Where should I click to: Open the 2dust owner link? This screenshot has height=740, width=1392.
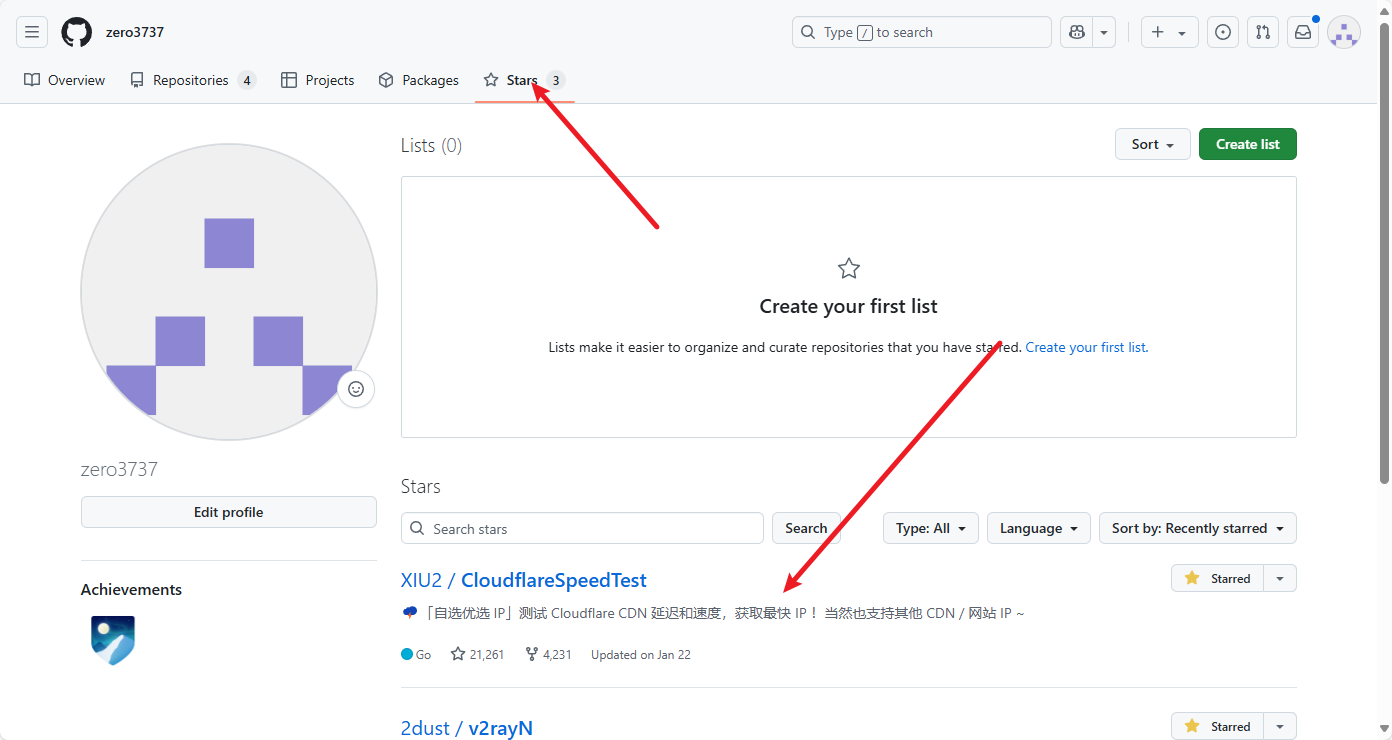(x=426, y=728)
